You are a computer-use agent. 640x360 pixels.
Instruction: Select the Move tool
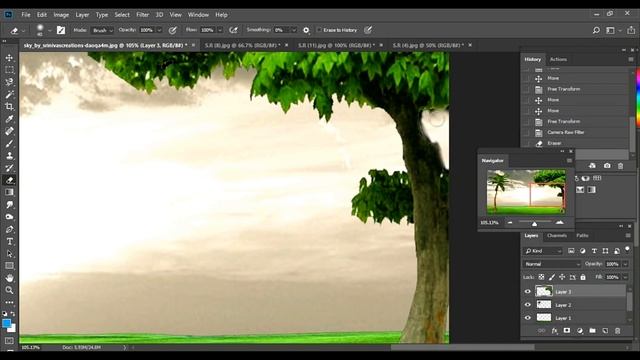point(9,58)
